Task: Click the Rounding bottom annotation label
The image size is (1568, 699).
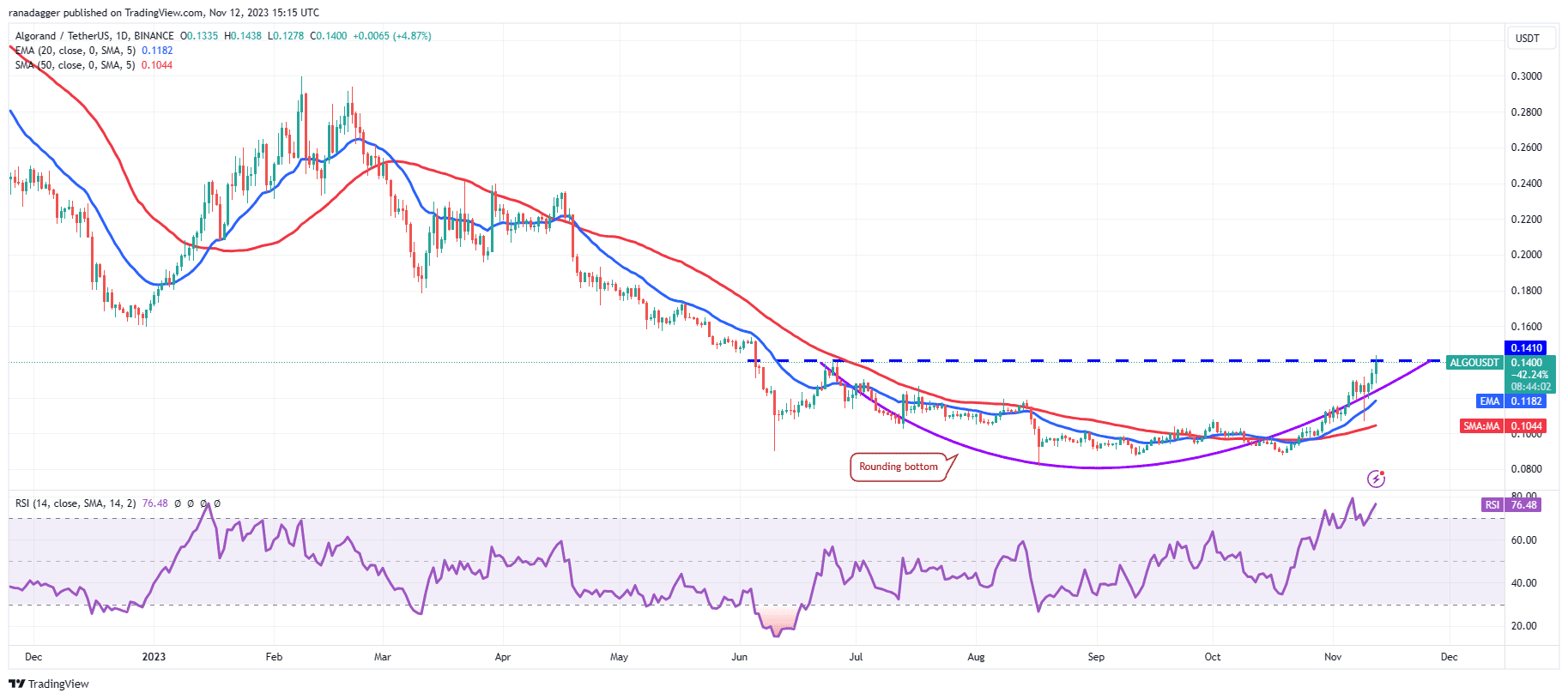Action: click(x=899, y=467)
